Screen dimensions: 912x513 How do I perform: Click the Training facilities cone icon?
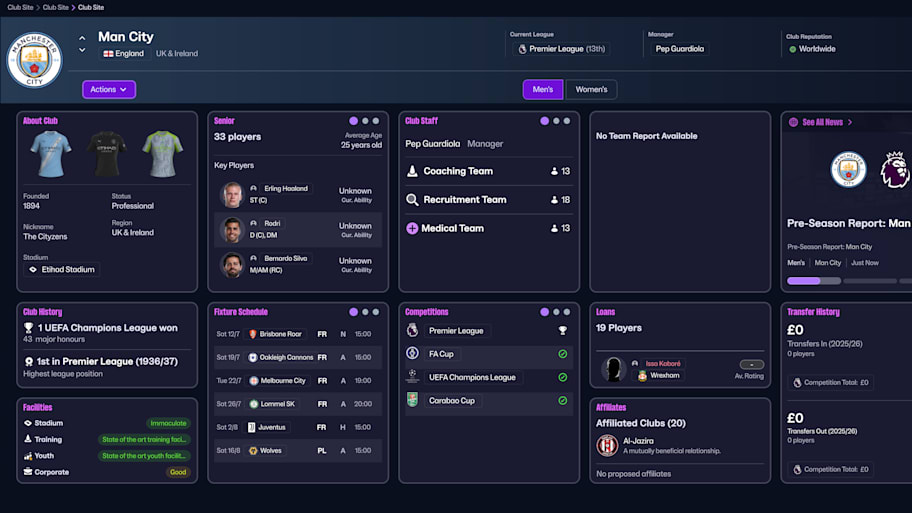27,439
